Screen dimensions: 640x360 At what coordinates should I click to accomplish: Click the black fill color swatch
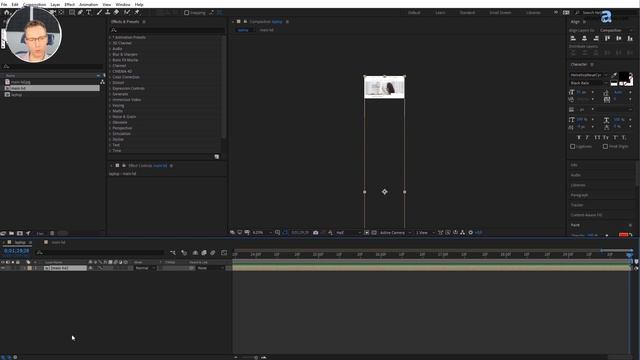tap(624, 77)
